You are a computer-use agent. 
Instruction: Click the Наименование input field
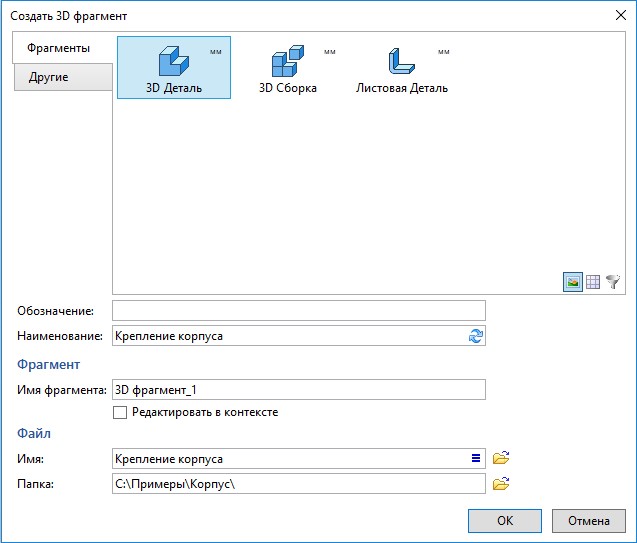(x=299, y=336)
